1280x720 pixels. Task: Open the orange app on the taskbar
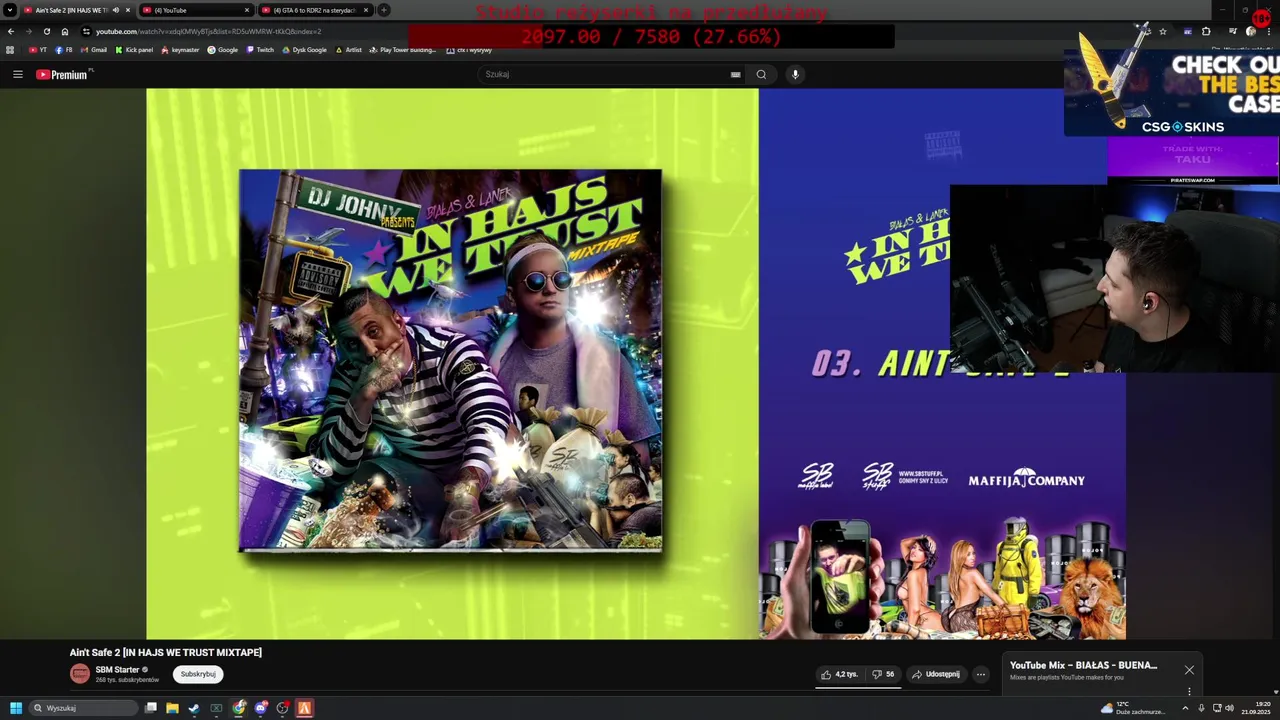(305, 708)
